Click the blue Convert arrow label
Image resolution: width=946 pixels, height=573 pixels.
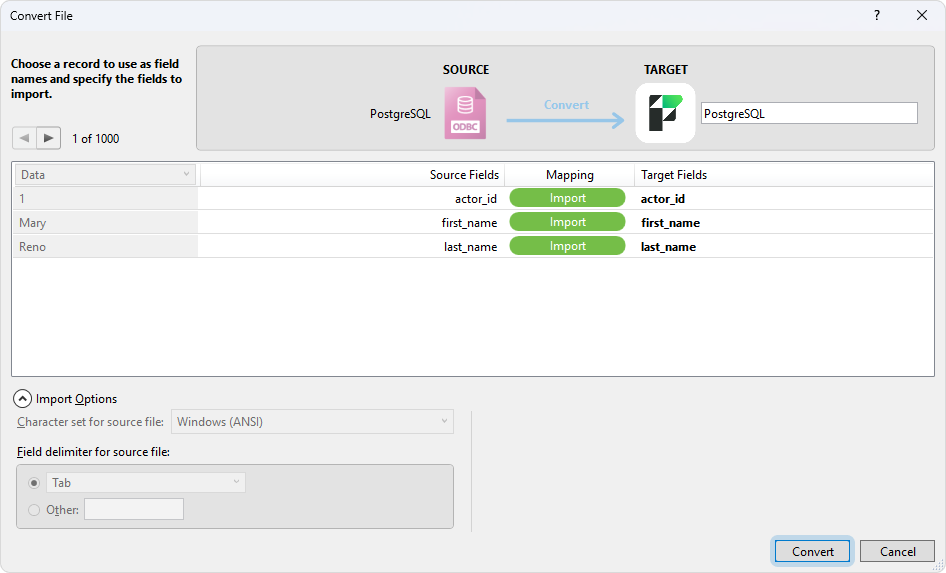click(x=566, y=105)
